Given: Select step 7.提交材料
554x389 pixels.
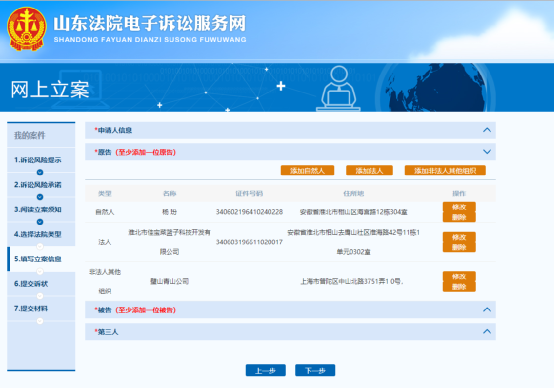Looking at the screenshot, I should pos(31,308).
